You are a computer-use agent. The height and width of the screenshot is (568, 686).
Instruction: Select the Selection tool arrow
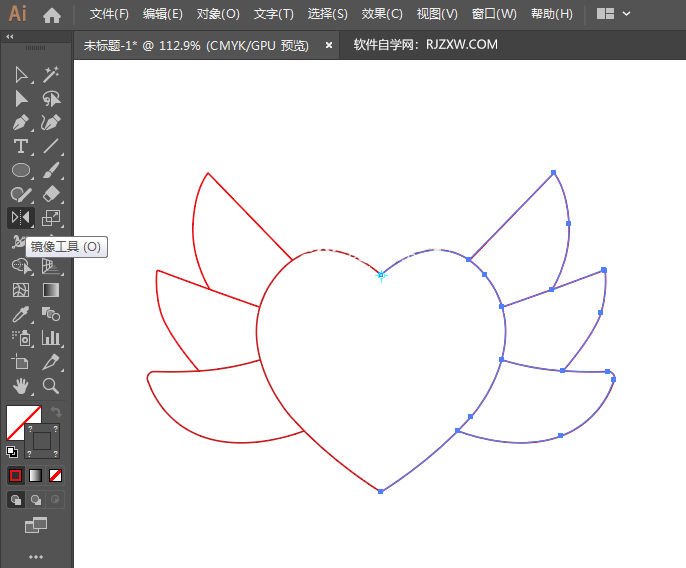point(21,75)
